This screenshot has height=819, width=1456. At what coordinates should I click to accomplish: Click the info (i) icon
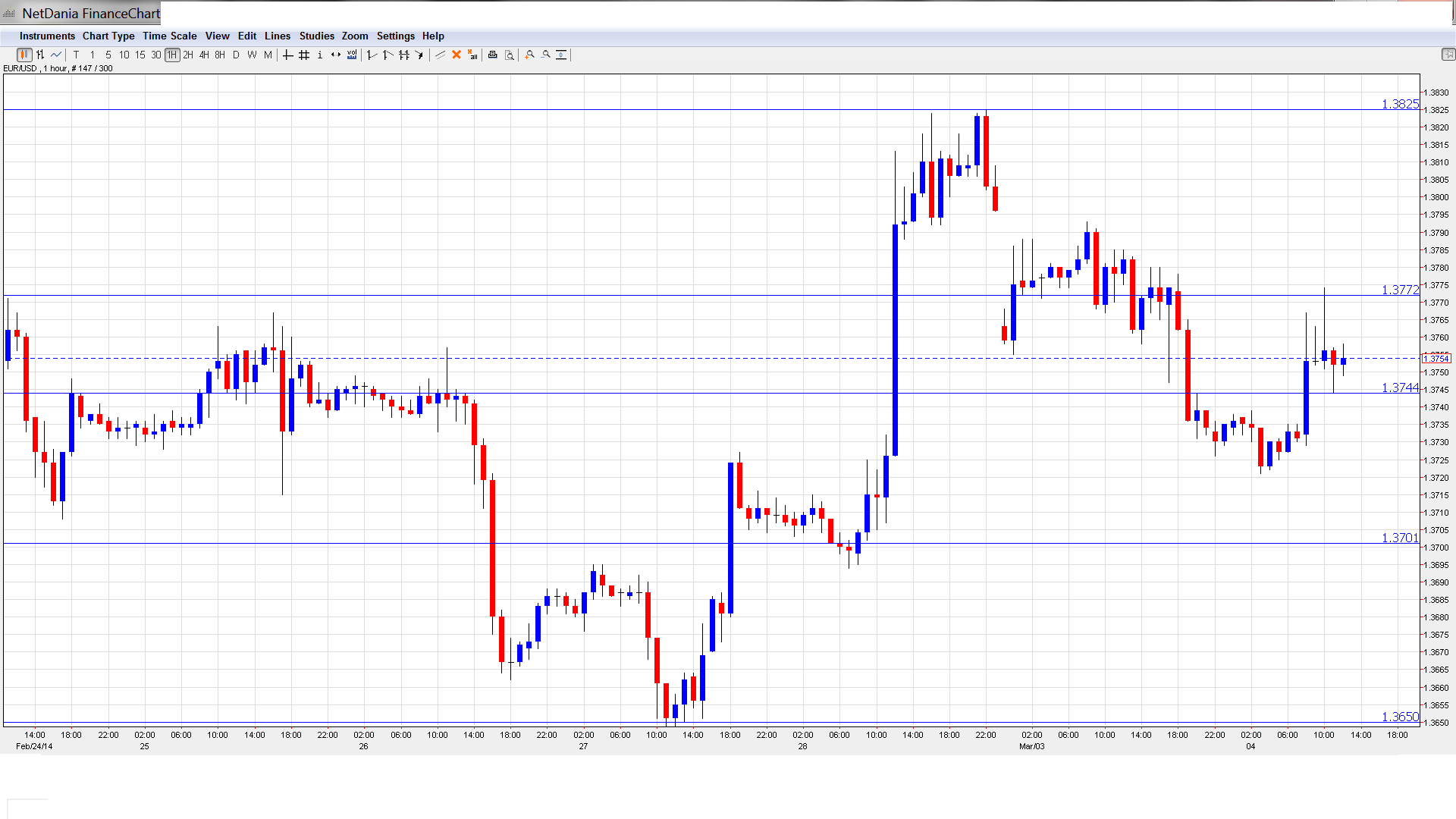point(320,55)
